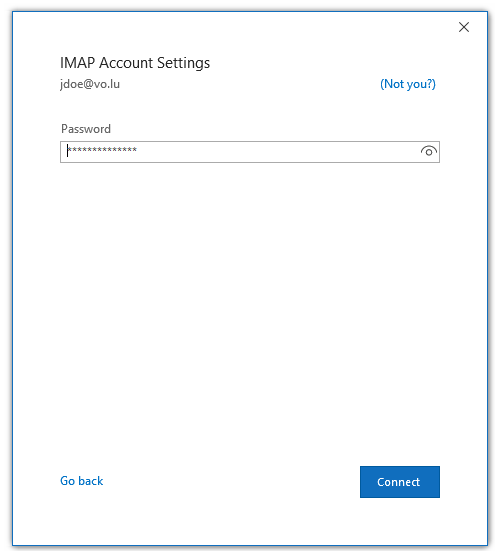
Task: Toggle password visibility in the Password box
Action: tap(429, 151)
